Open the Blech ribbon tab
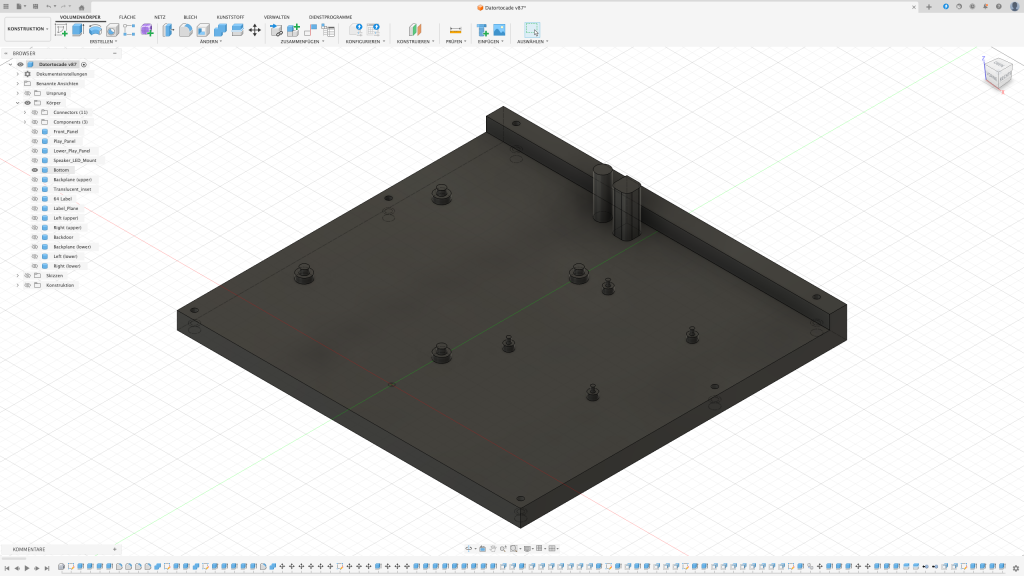Image resolution: width=1024 pixels, height=576 pixels. pyautogui.click(x=190, y=17)
